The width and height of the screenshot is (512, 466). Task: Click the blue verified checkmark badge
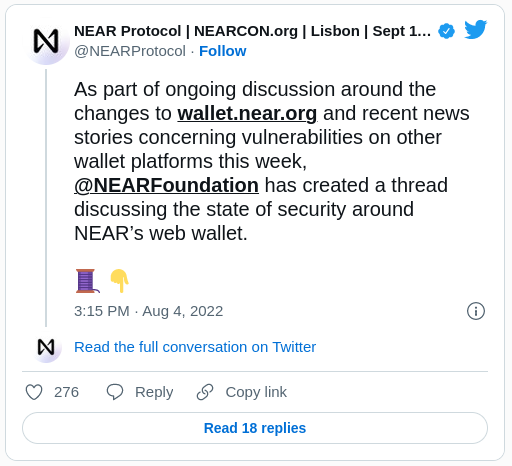pos(446,31)
